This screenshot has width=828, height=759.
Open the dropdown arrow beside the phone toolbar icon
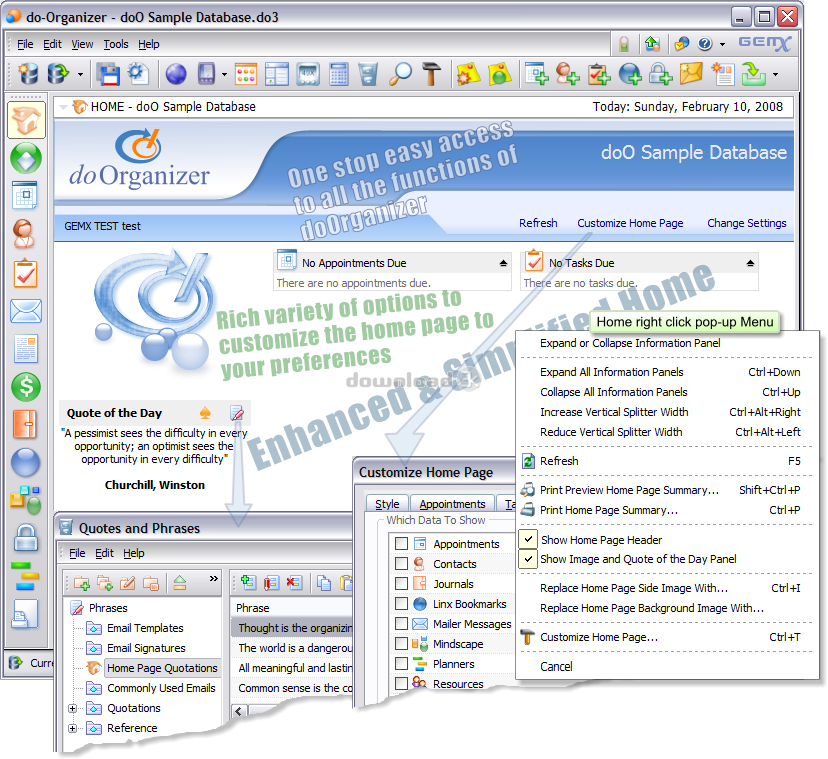coord(224,74)
